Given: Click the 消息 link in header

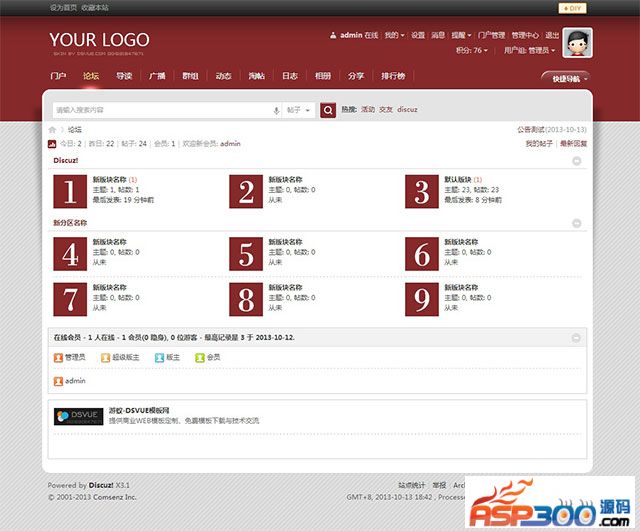Looking at the screenshot, I should [x=438, y=36].
